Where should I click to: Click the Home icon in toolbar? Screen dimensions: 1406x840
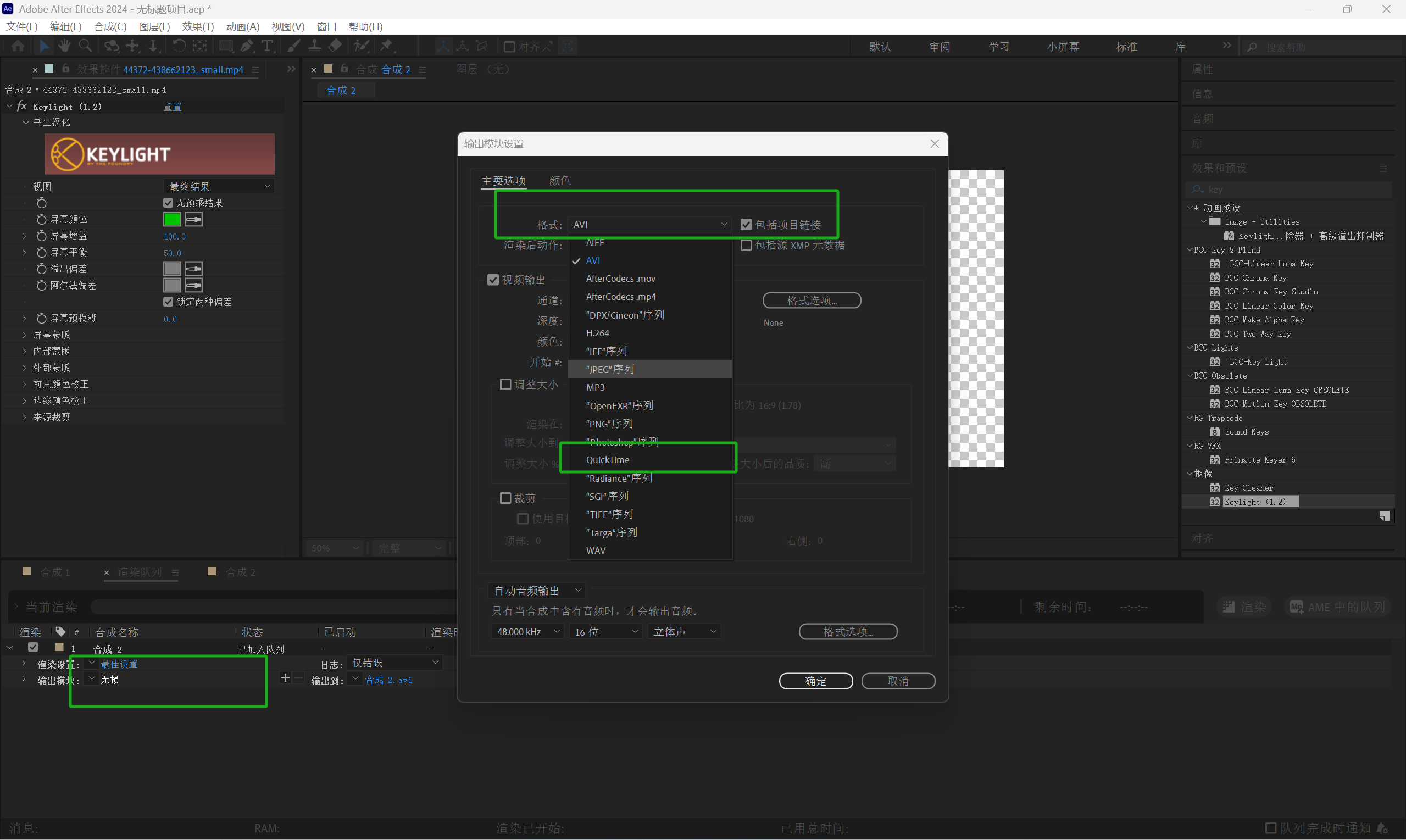18,46
